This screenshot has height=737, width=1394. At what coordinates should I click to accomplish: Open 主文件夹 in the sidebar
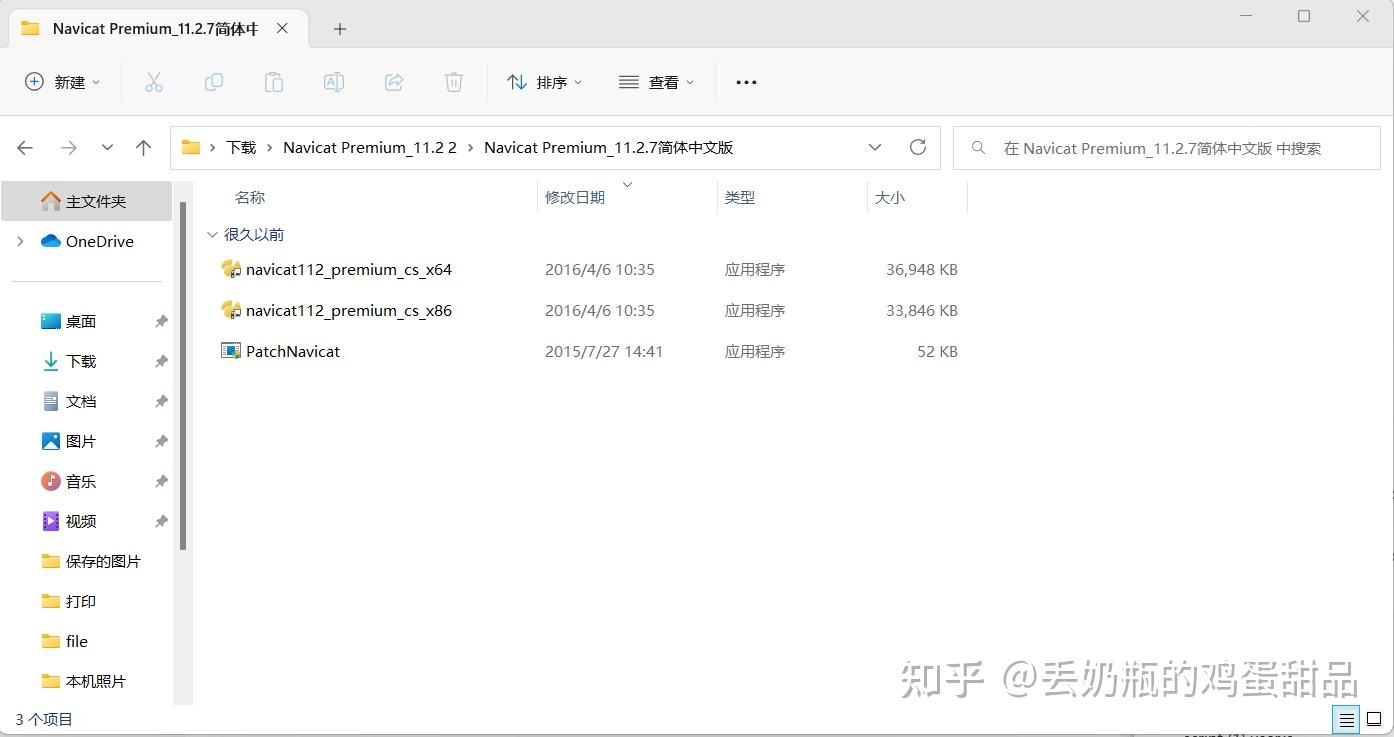coord(87,201)
